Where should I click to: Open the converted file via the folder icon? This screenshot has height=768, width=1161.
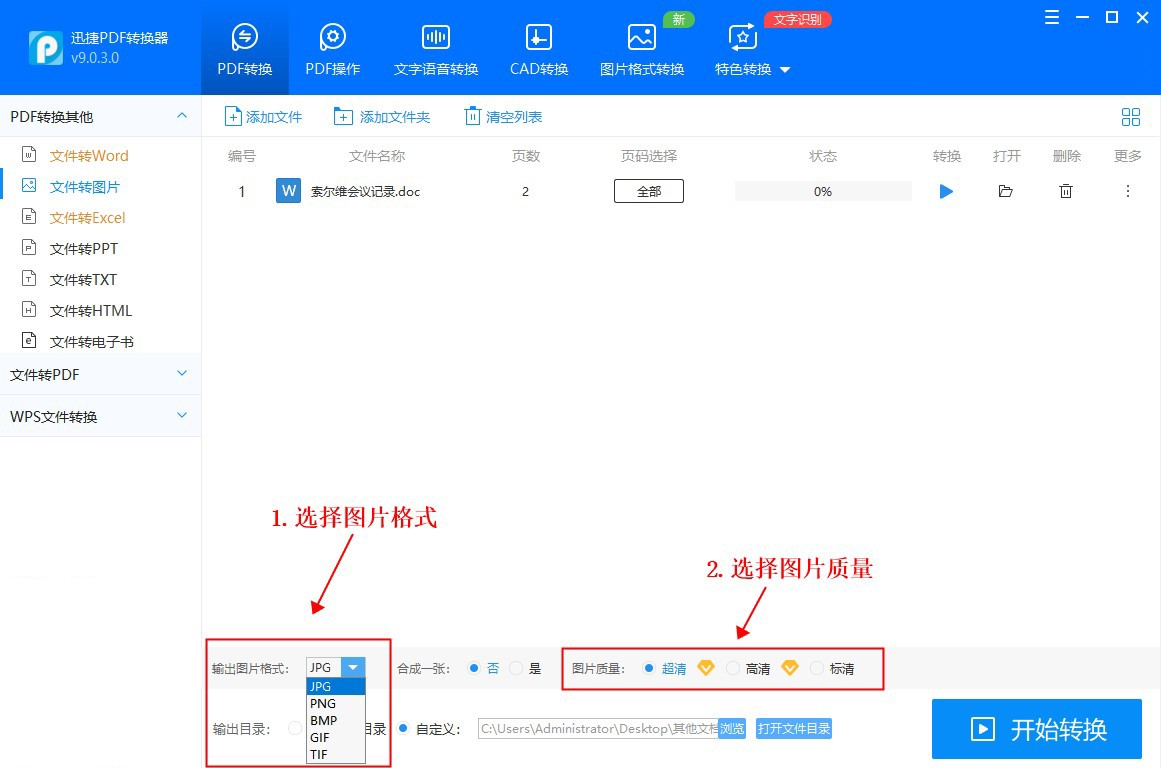click(1006, 191)
